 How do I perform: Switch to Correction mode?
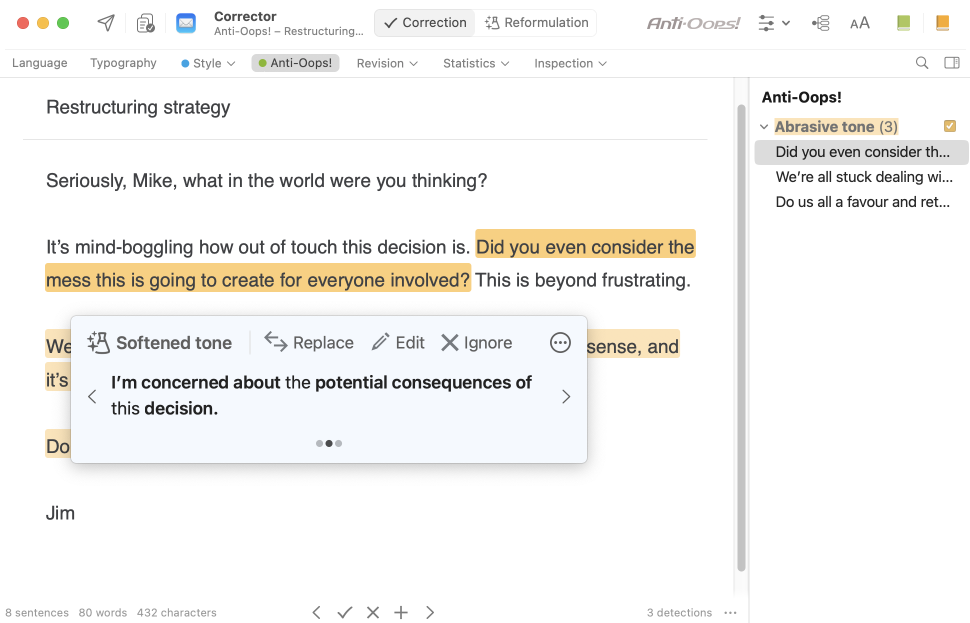(x=425, y=23)
